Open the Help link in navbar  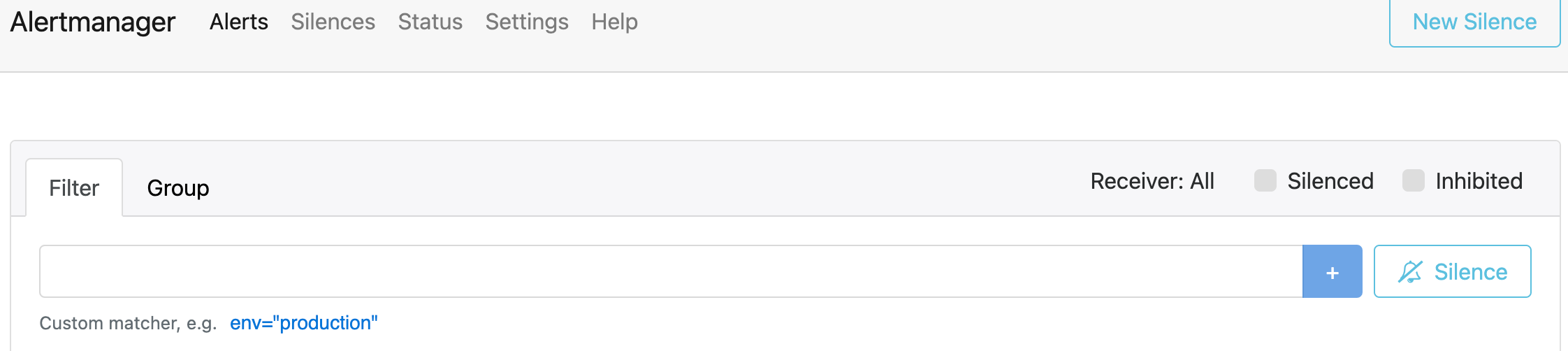click(x=614, y=22)
